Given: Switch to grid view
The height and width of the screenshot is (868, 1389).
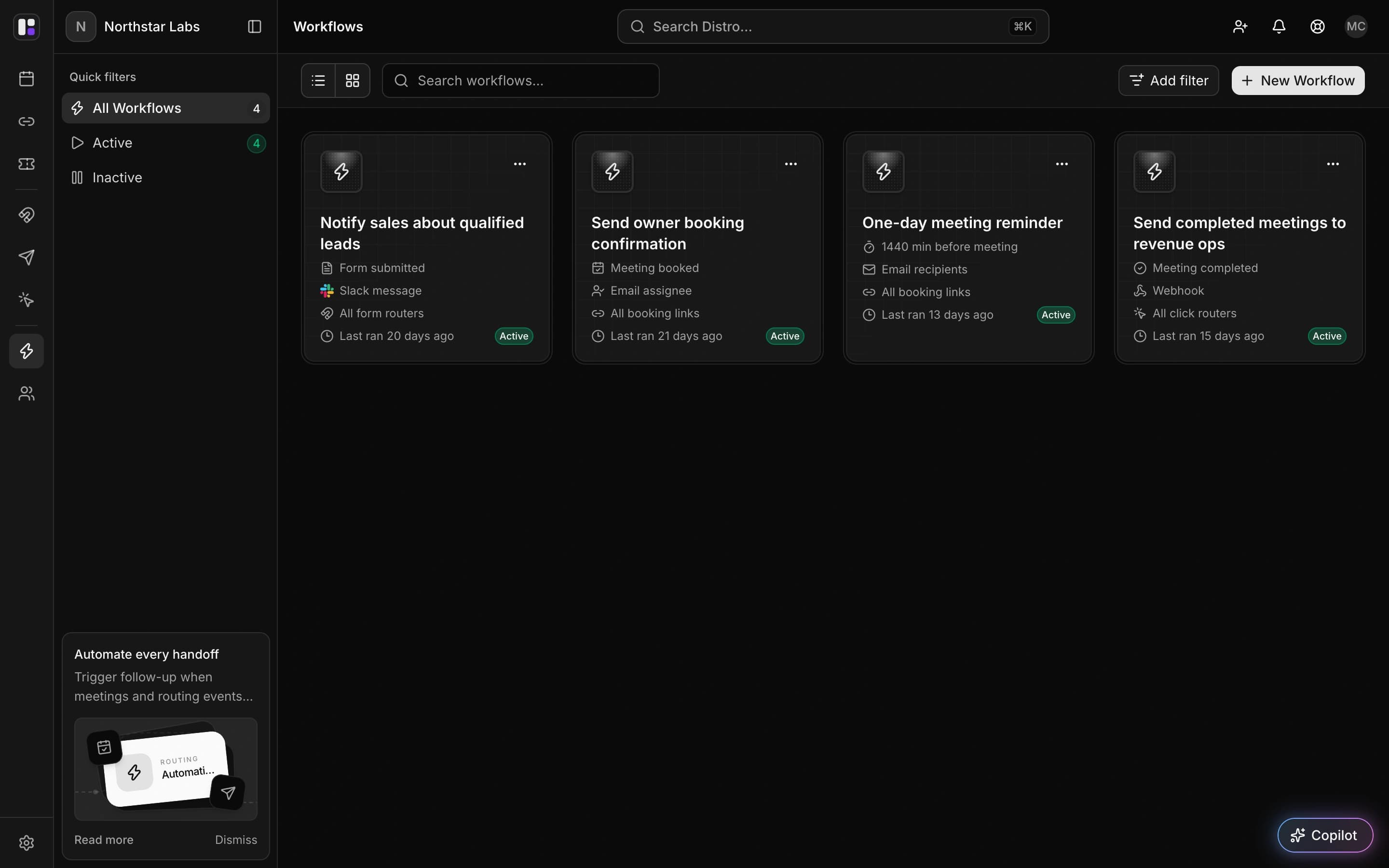Looking at the screenshot, I should tap(353, 81).
